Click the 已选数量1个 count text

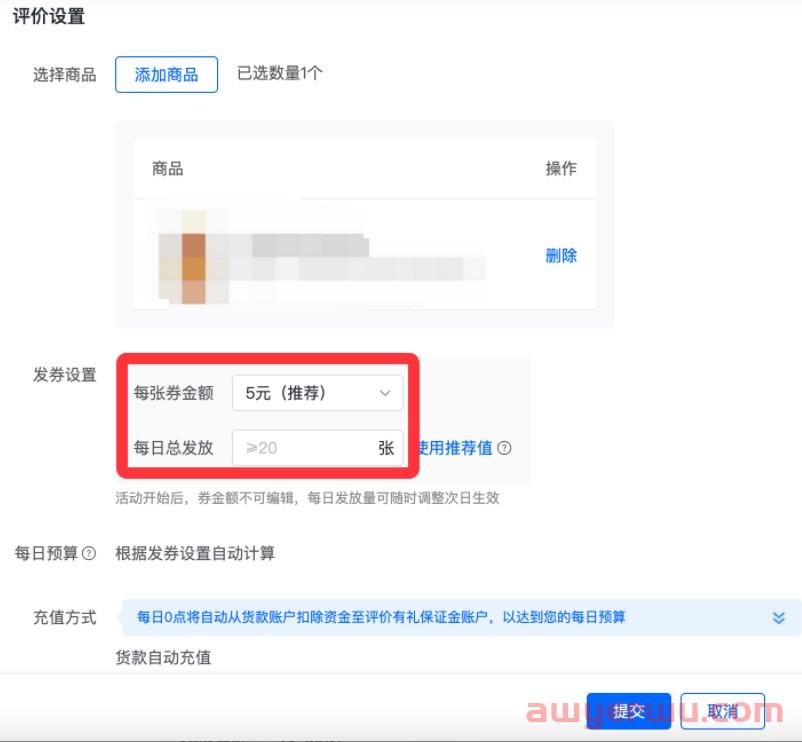pos(279,73)
